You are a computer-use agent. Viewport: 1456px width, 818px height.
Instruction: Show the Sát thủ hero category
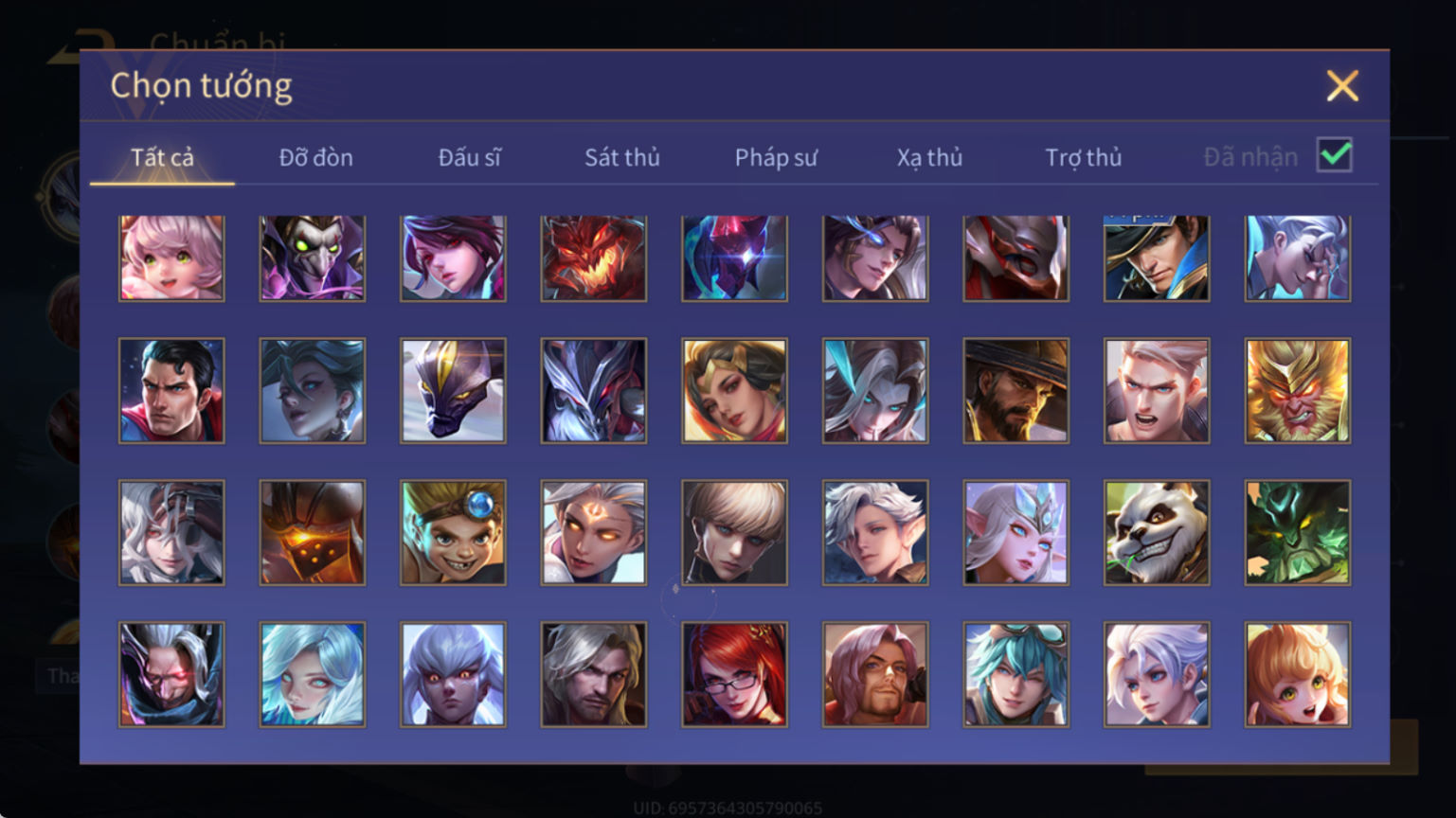pyautogui.click(x=622, y=157)
